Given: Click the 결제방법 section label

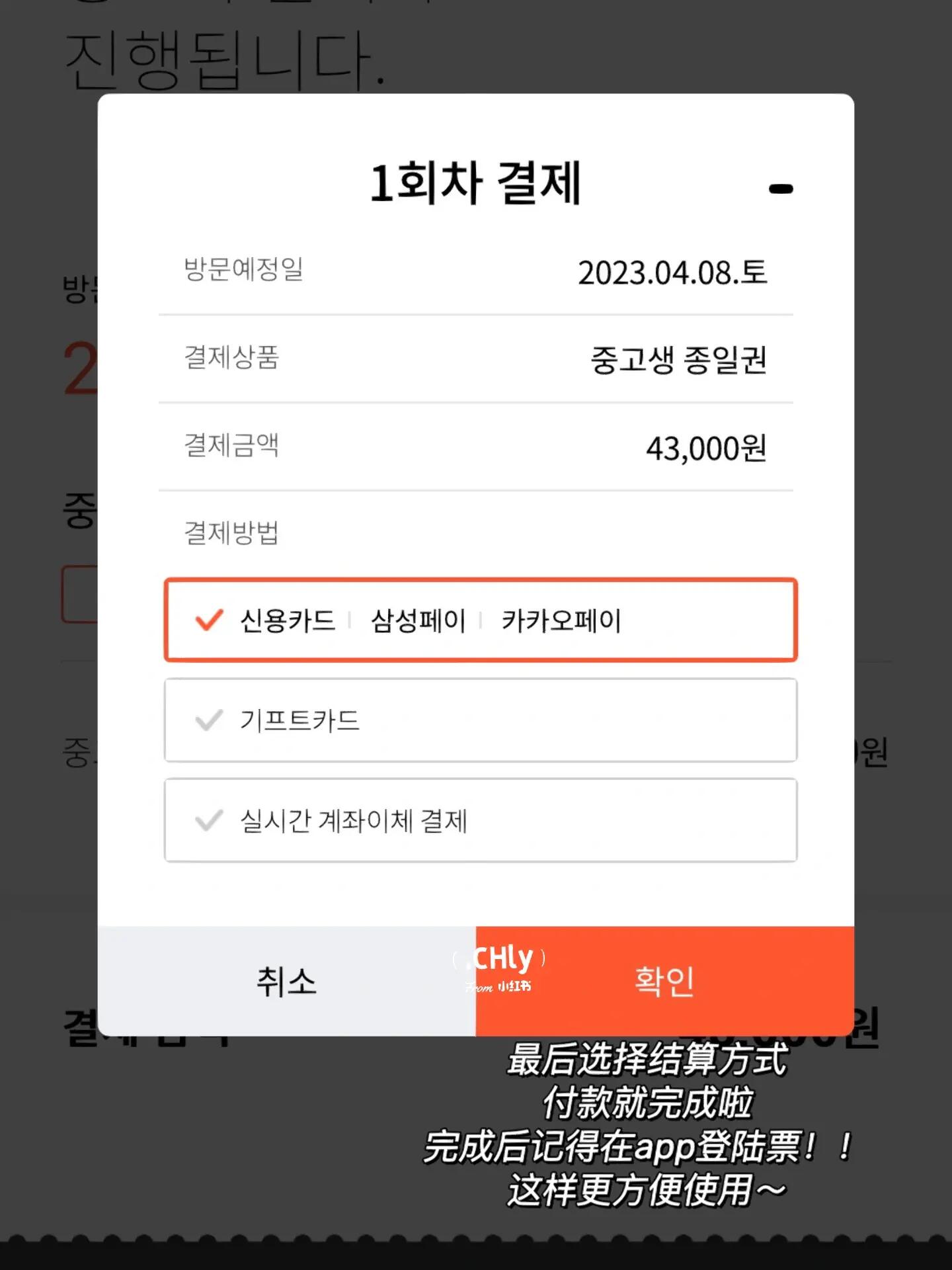Looking at the screenshot, I should coord(231,532).
